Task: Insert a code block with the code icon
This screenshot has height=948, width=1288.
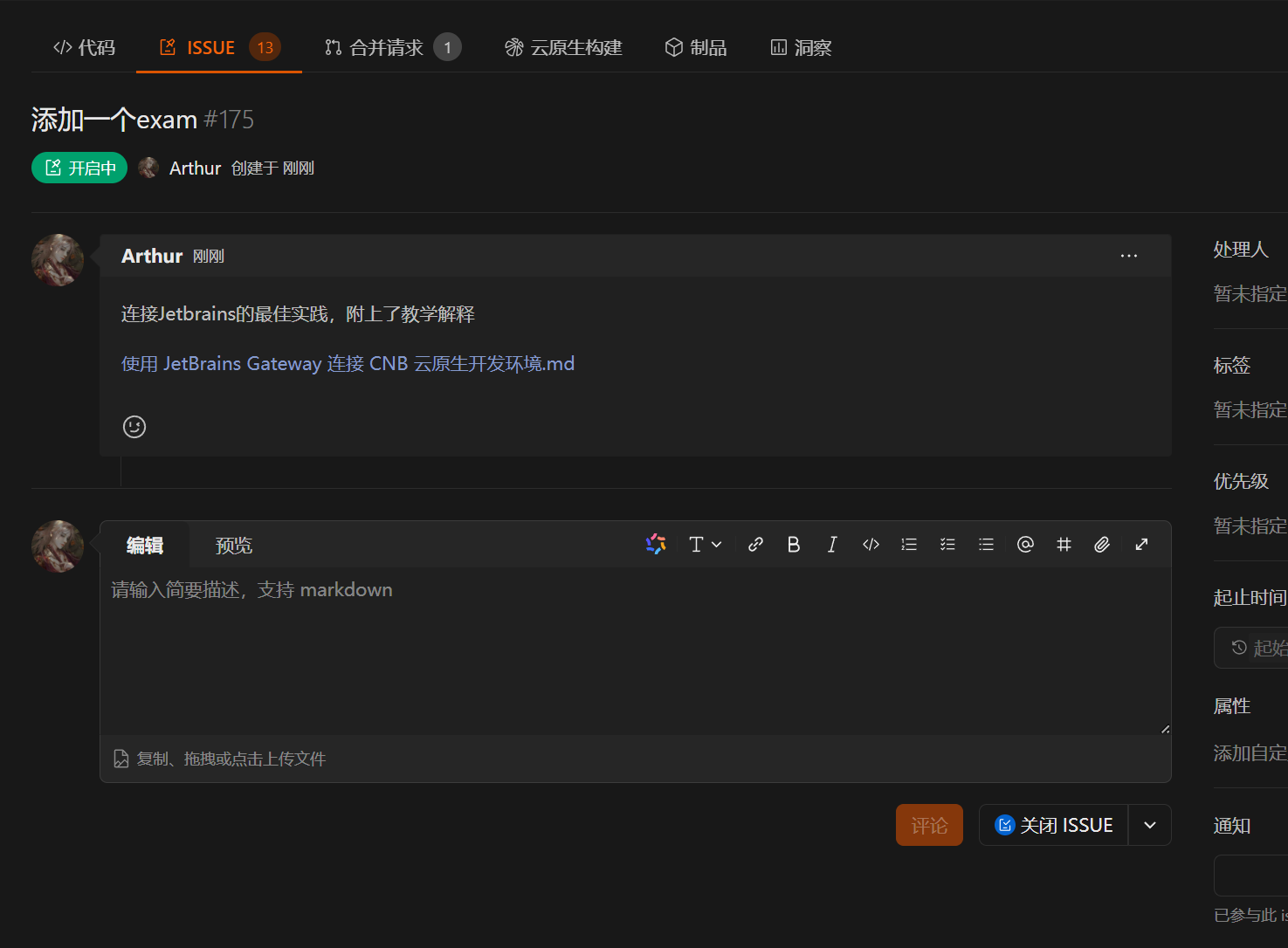Action: pyautogui.click(x=871, y=545)
